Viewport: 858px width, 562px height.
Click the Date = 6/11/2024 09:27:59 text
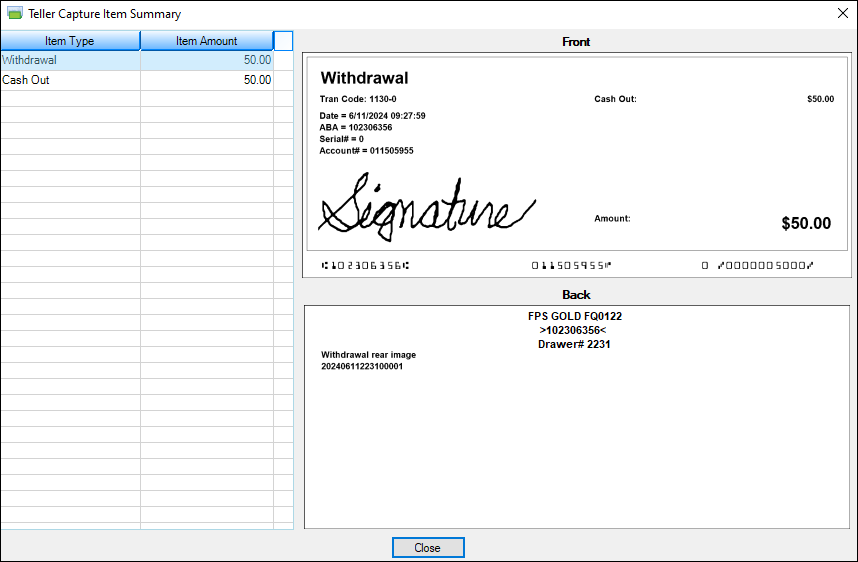(x=373, y=116)
